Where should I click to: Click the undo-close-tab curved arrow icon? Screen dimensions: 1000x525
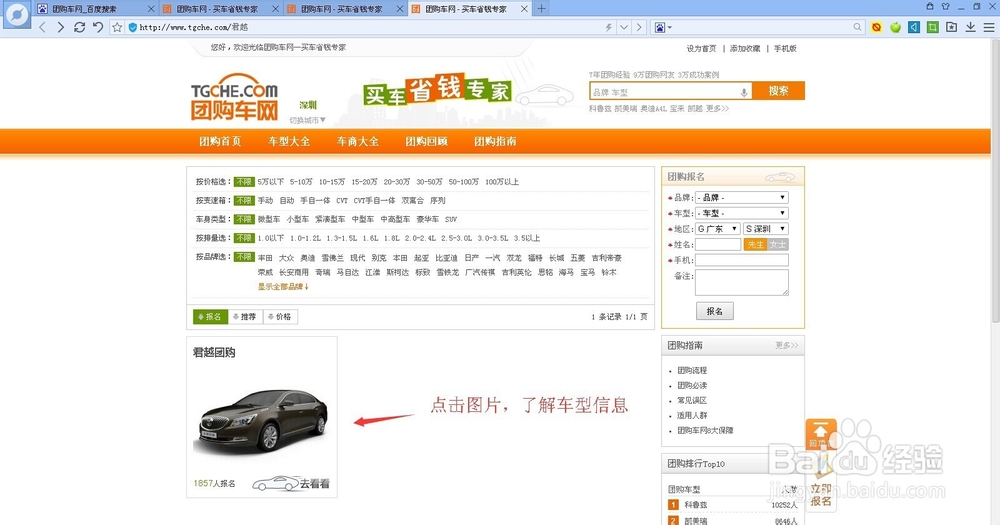(x=98, y=27)
